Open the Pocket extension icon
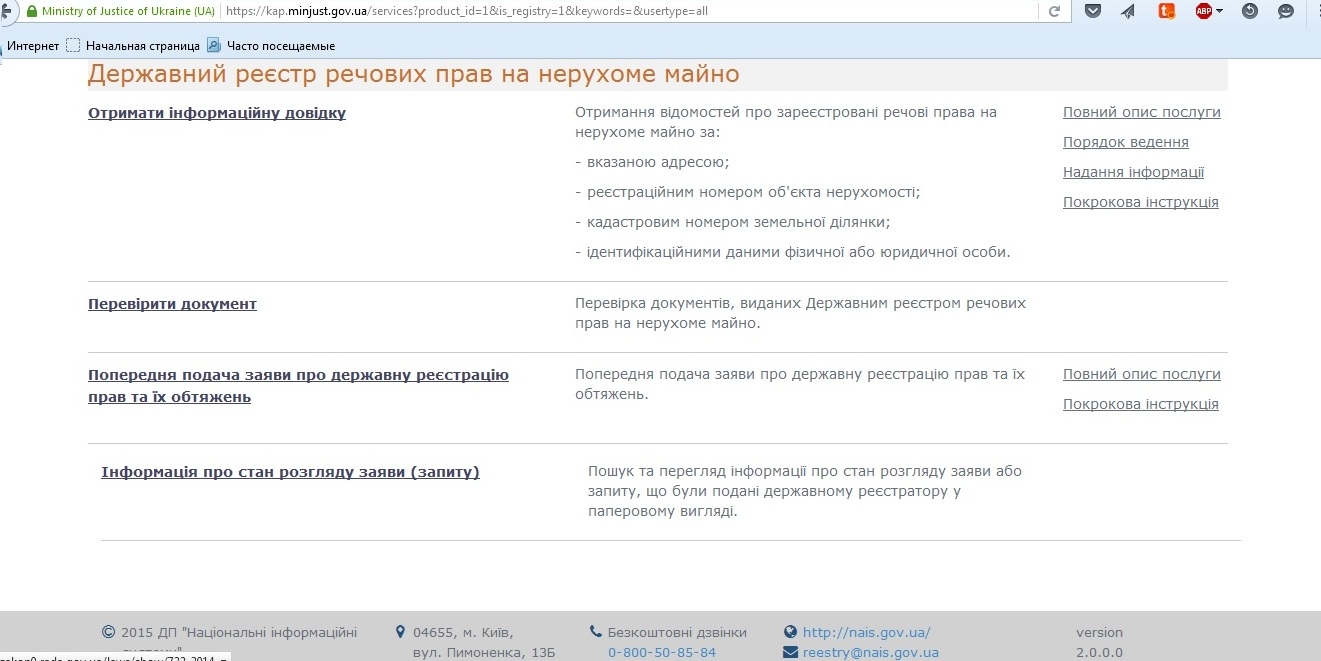1321x661 pixels. pos(1093,12)
